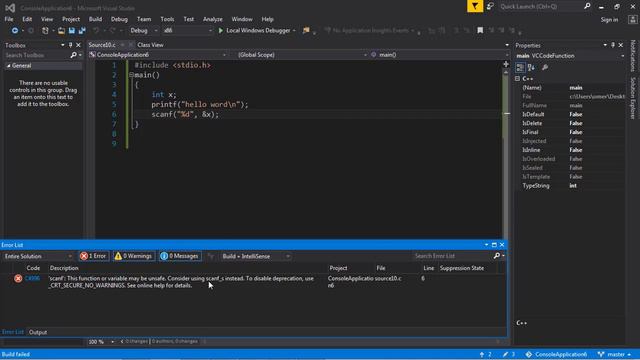
Task: Click the Open File folder icon
Action: [61, 31]
